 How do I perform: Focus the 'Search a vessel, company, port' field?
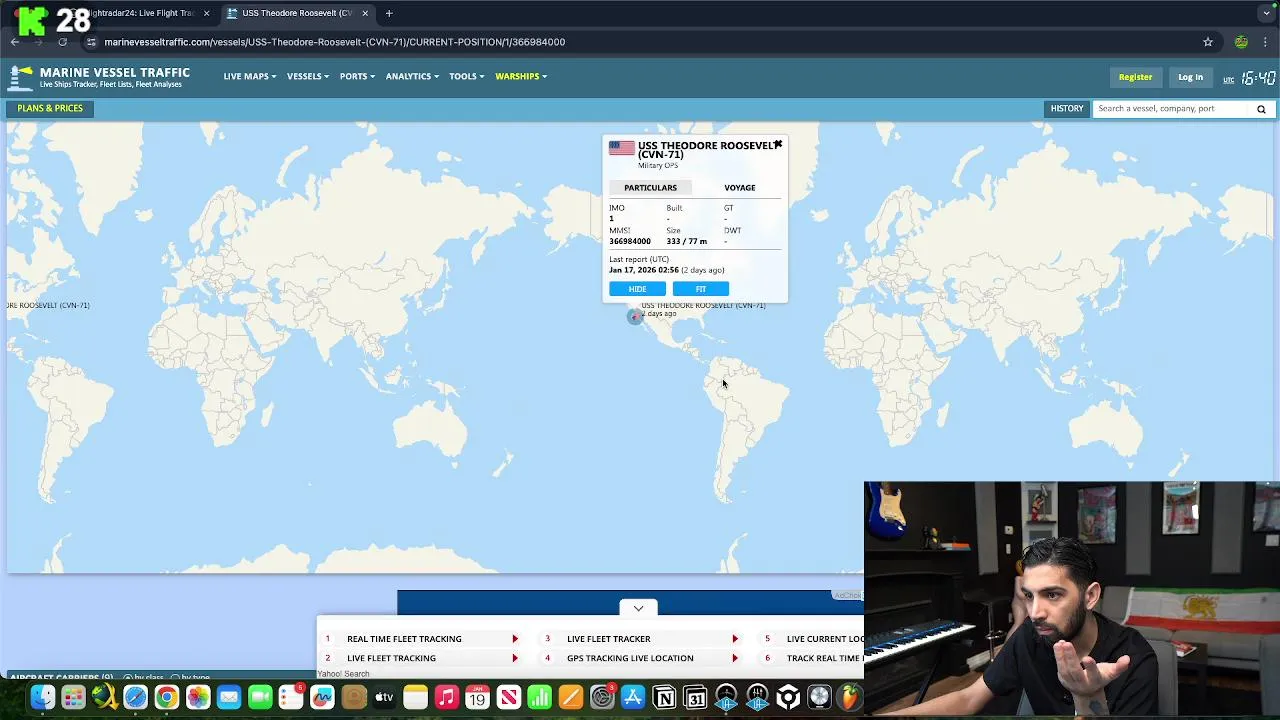[x=1172, y=109]
